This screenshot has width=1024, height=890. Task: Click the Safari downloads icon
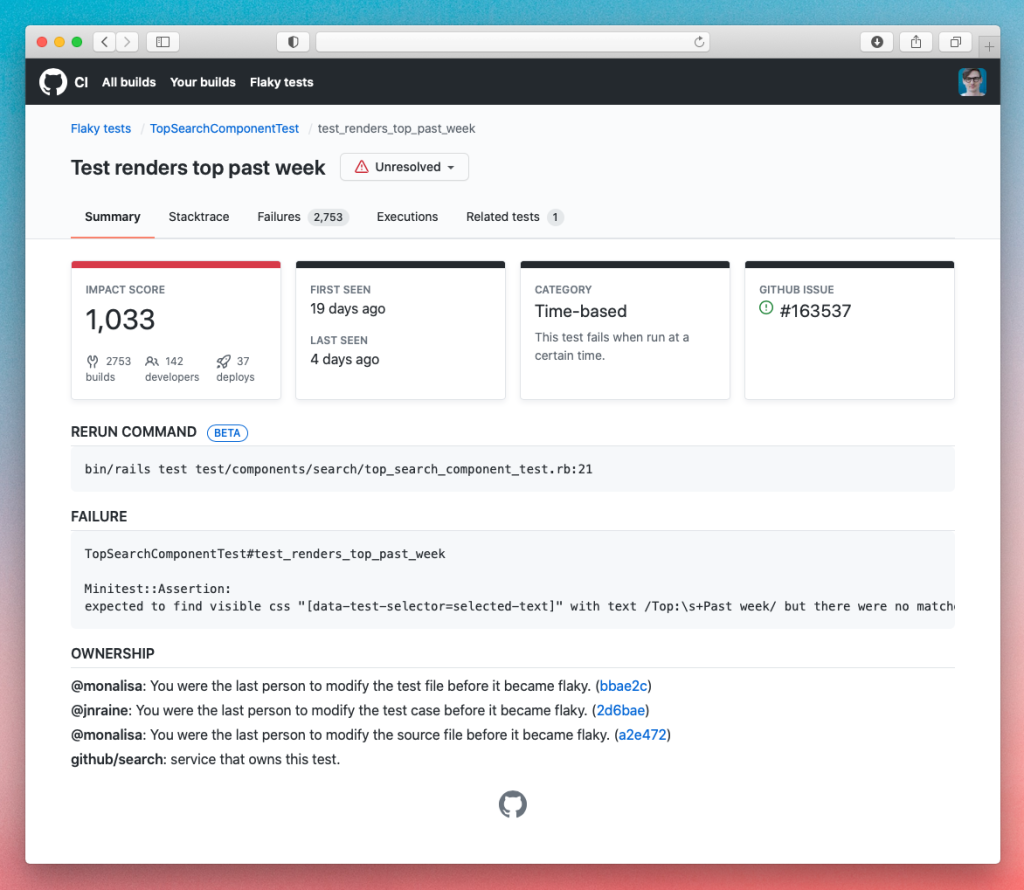pyautogui.click(x=877, y=42)
